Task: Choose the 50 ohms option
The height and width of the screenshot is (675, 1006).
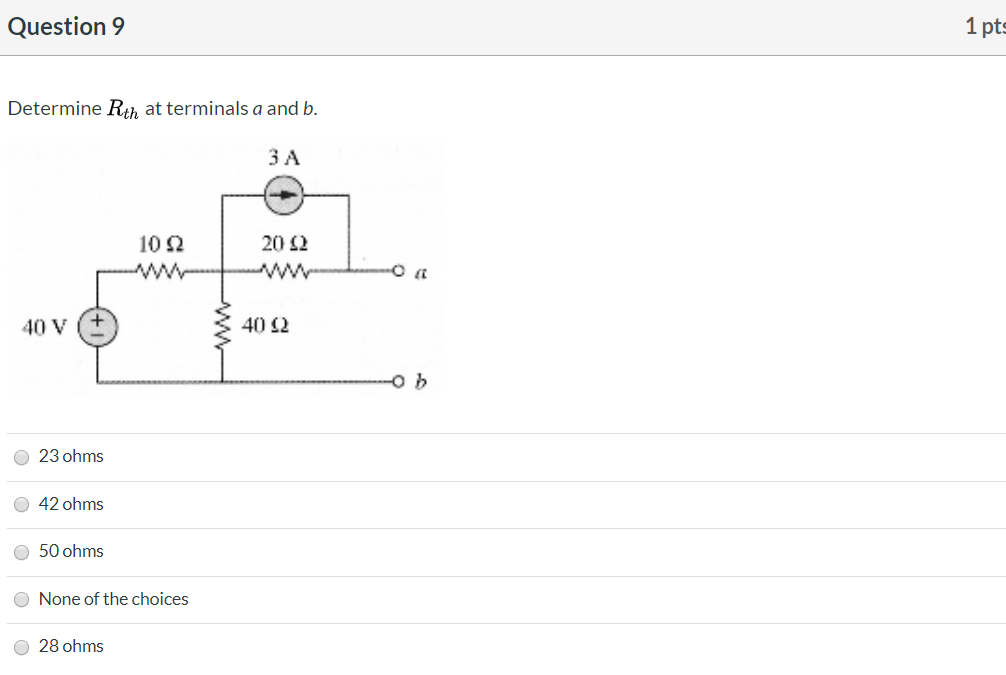Action: [x=21, y=551]
